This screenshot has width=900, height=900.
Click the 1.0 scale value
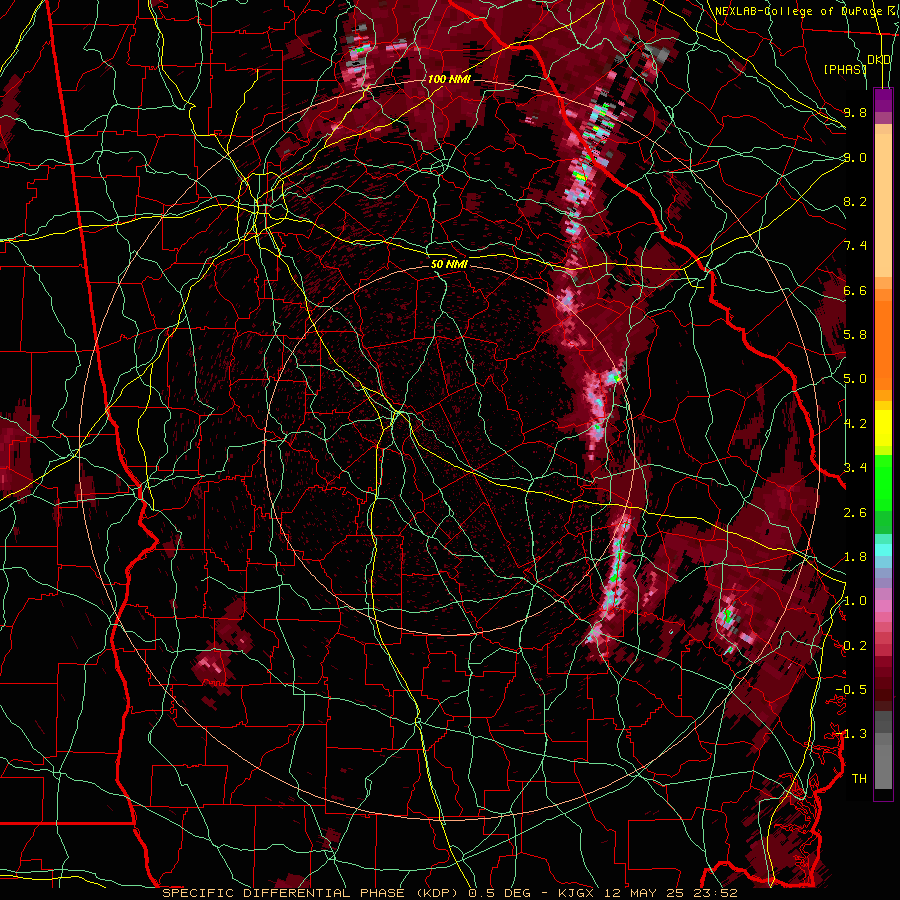[x=855, y=601]
